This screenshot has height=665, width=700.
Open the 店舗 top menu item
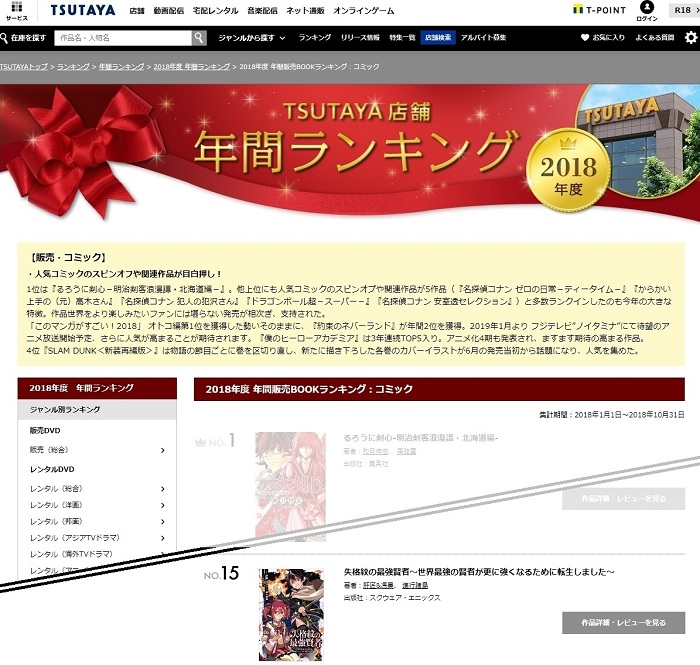tap(137, 11)
